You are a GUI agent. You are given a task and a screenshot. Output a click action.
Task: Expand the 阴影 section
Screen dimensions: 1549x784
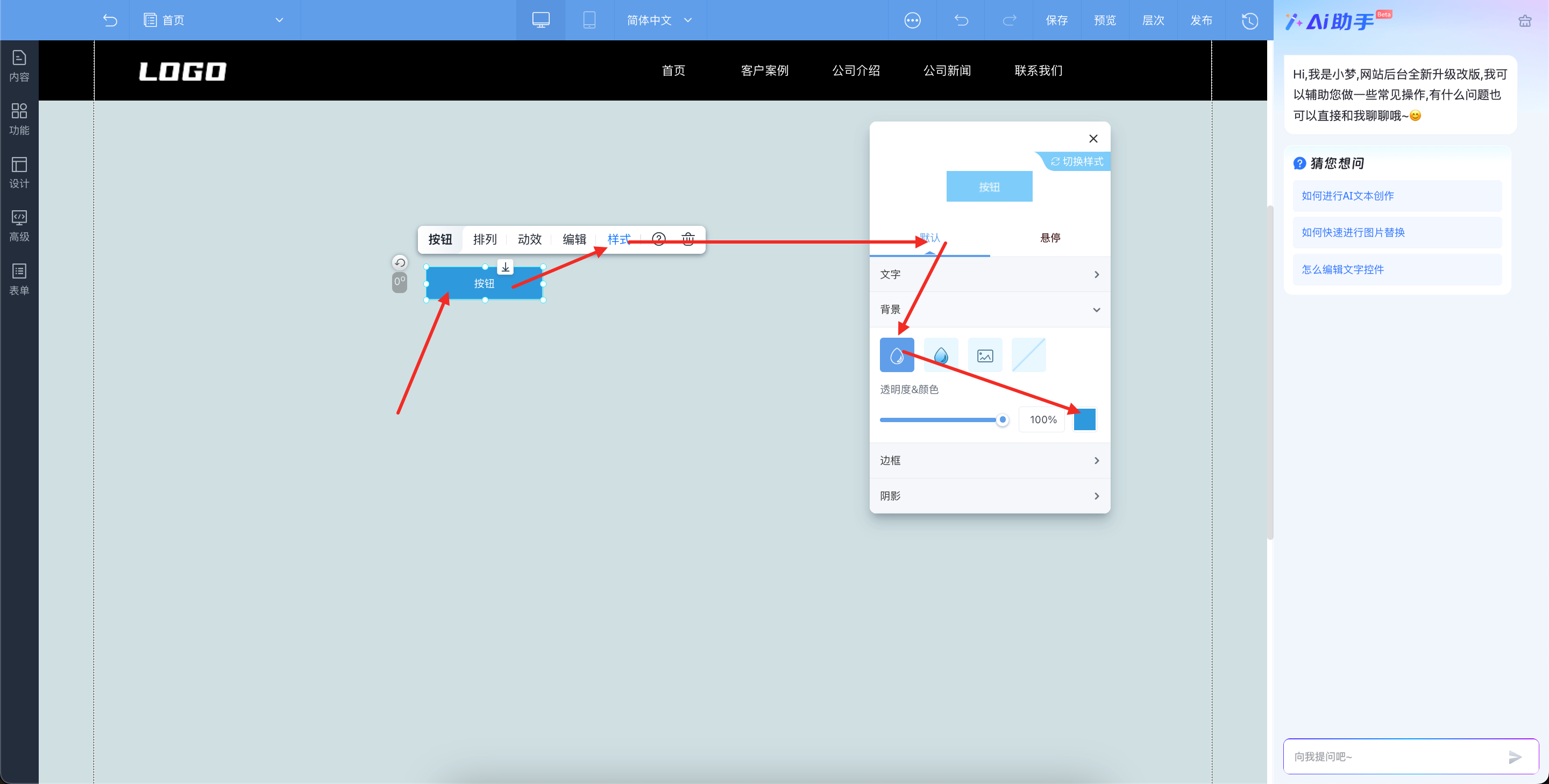tap(990, 496)
